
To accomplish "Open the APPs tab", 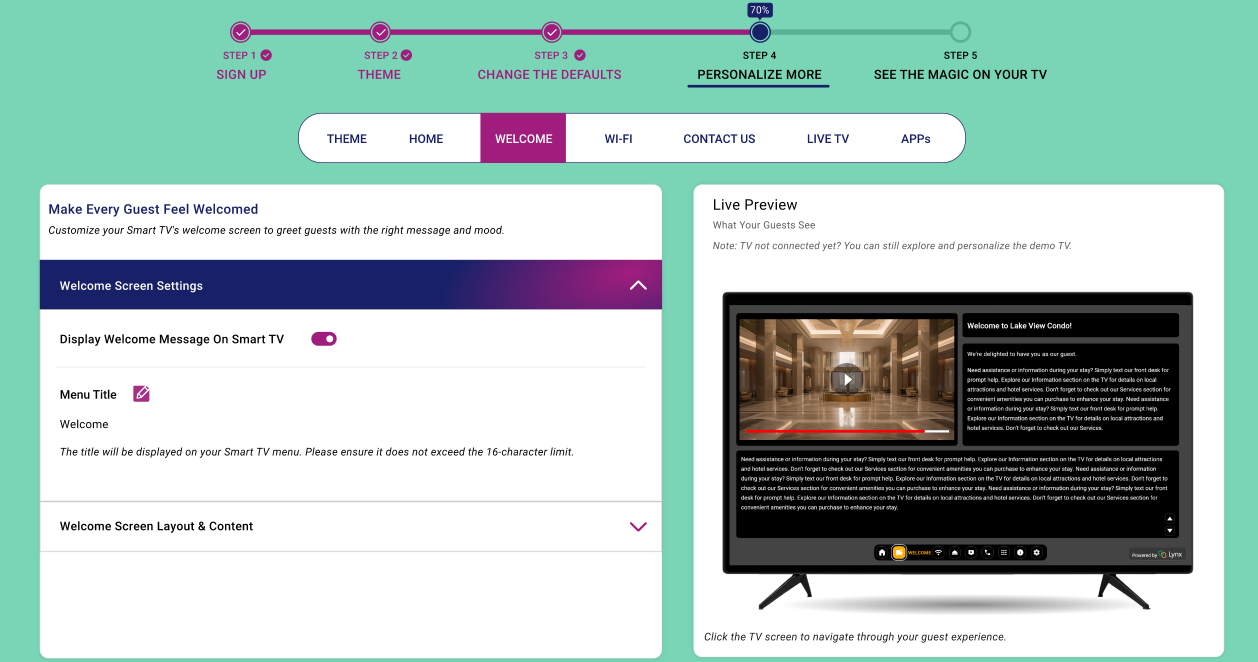I will 916,139.
